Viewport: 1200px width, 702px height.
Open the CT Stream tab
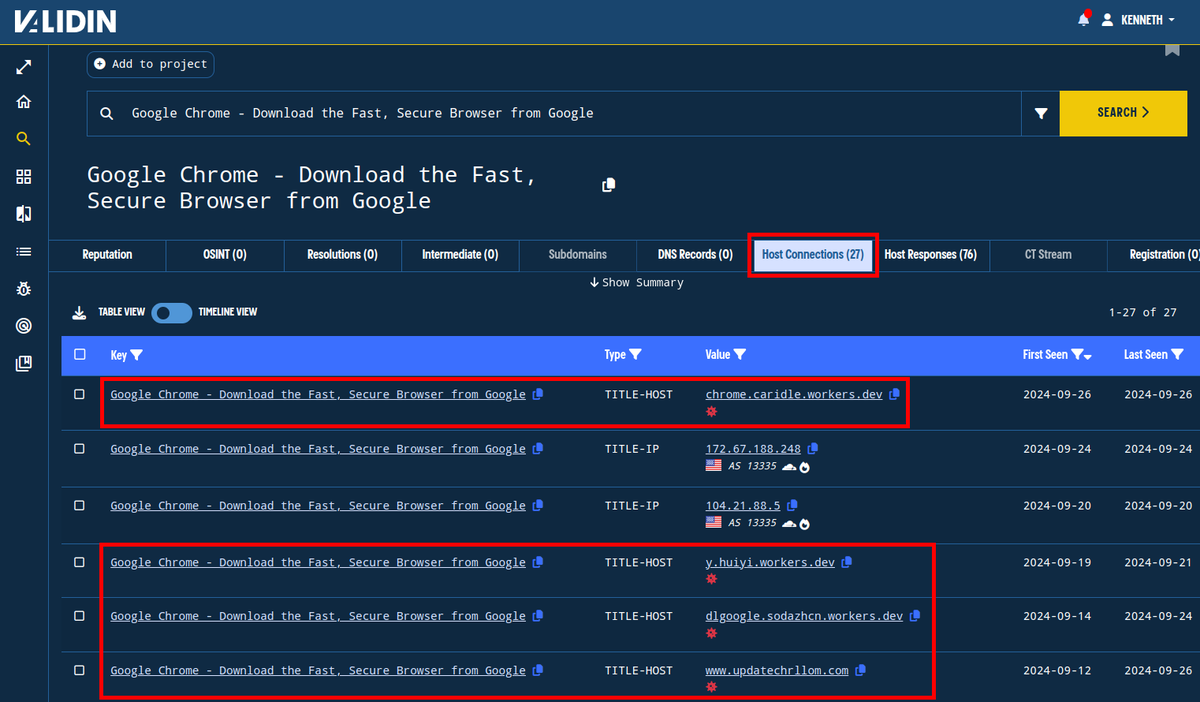1048,255
